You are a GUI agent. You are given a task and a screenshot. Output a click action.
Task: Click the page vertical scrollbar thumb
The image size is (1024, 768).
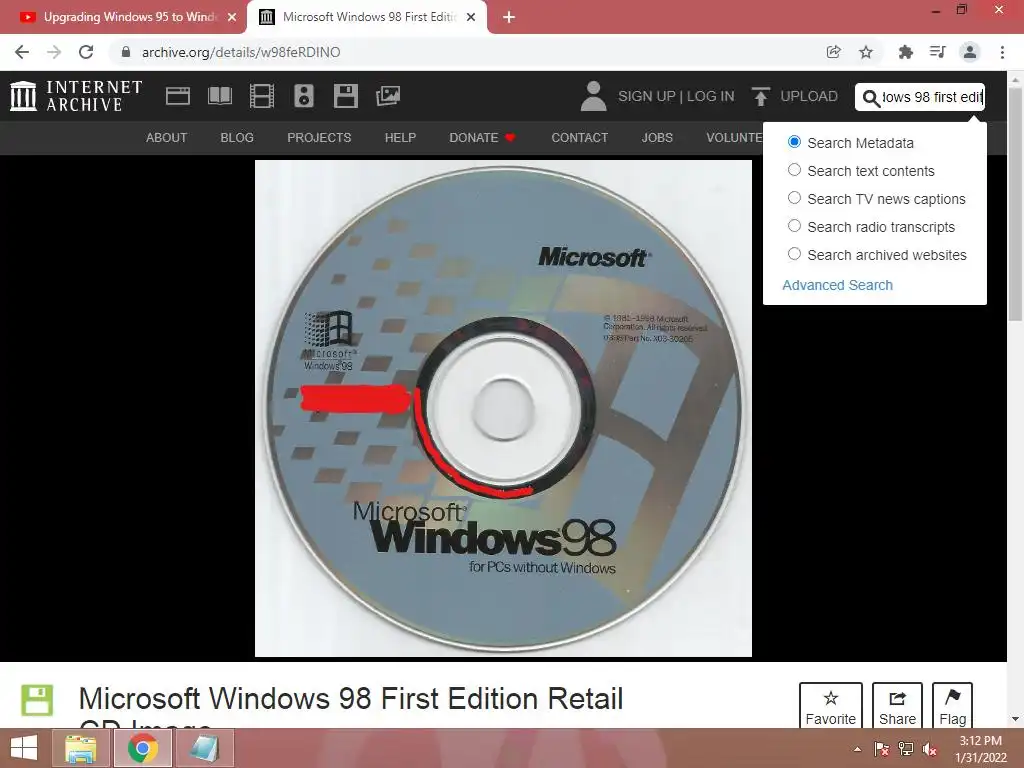1016,202
